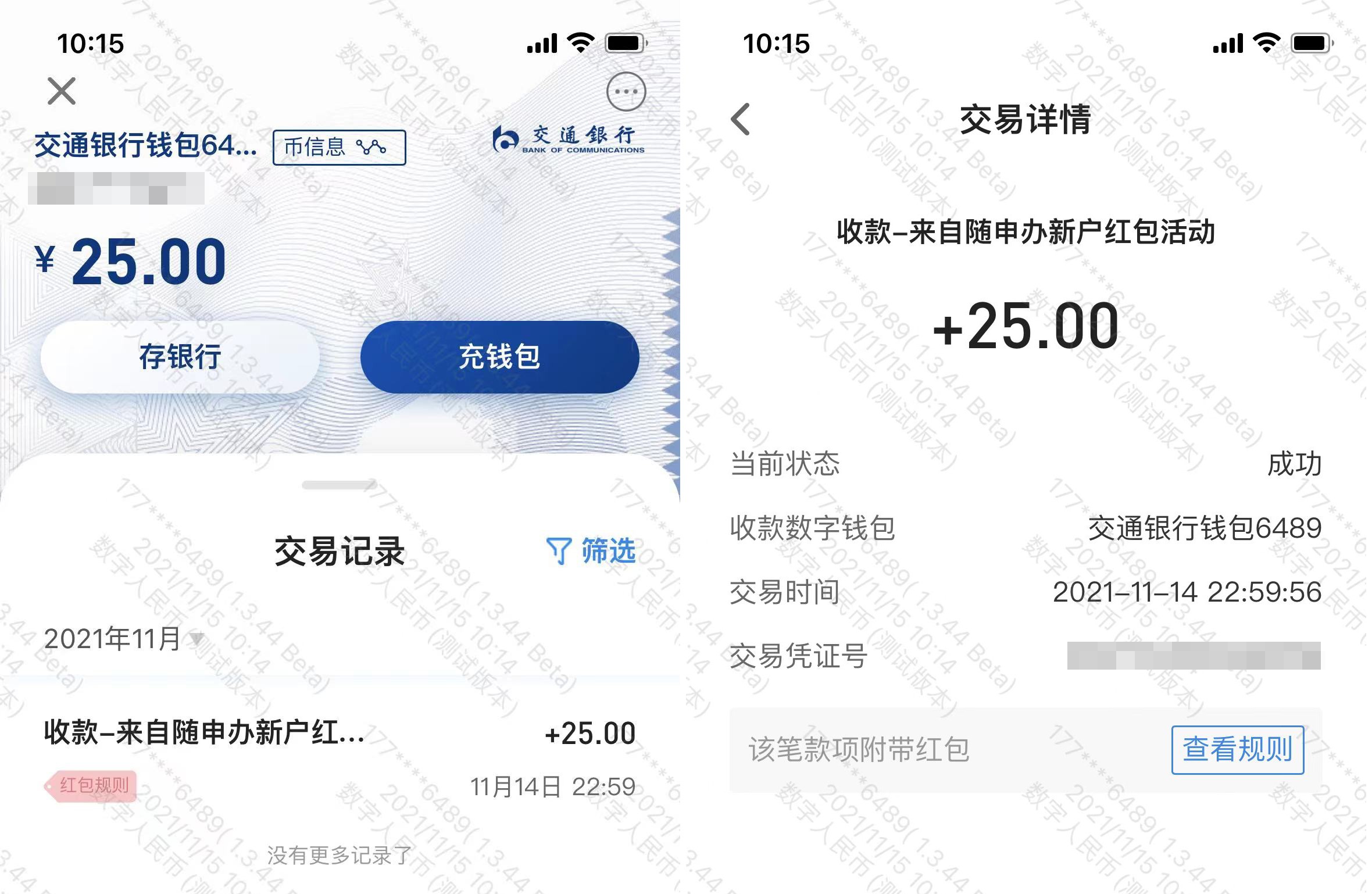Open the 查看规则 view rules button
The width and height of the screenshot is (1372, 894).
point(1238,749)
